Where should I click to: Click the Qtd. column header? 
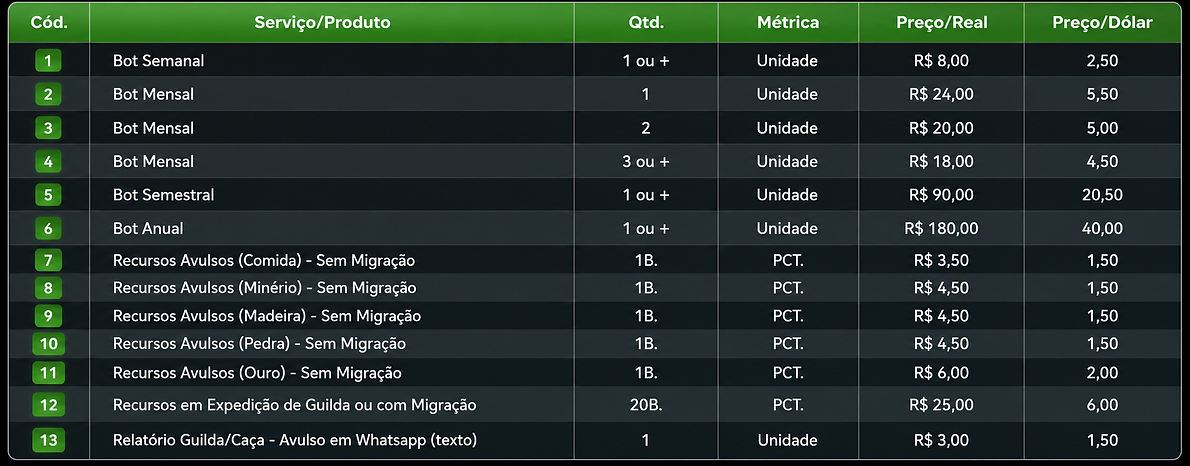(646, 23)
